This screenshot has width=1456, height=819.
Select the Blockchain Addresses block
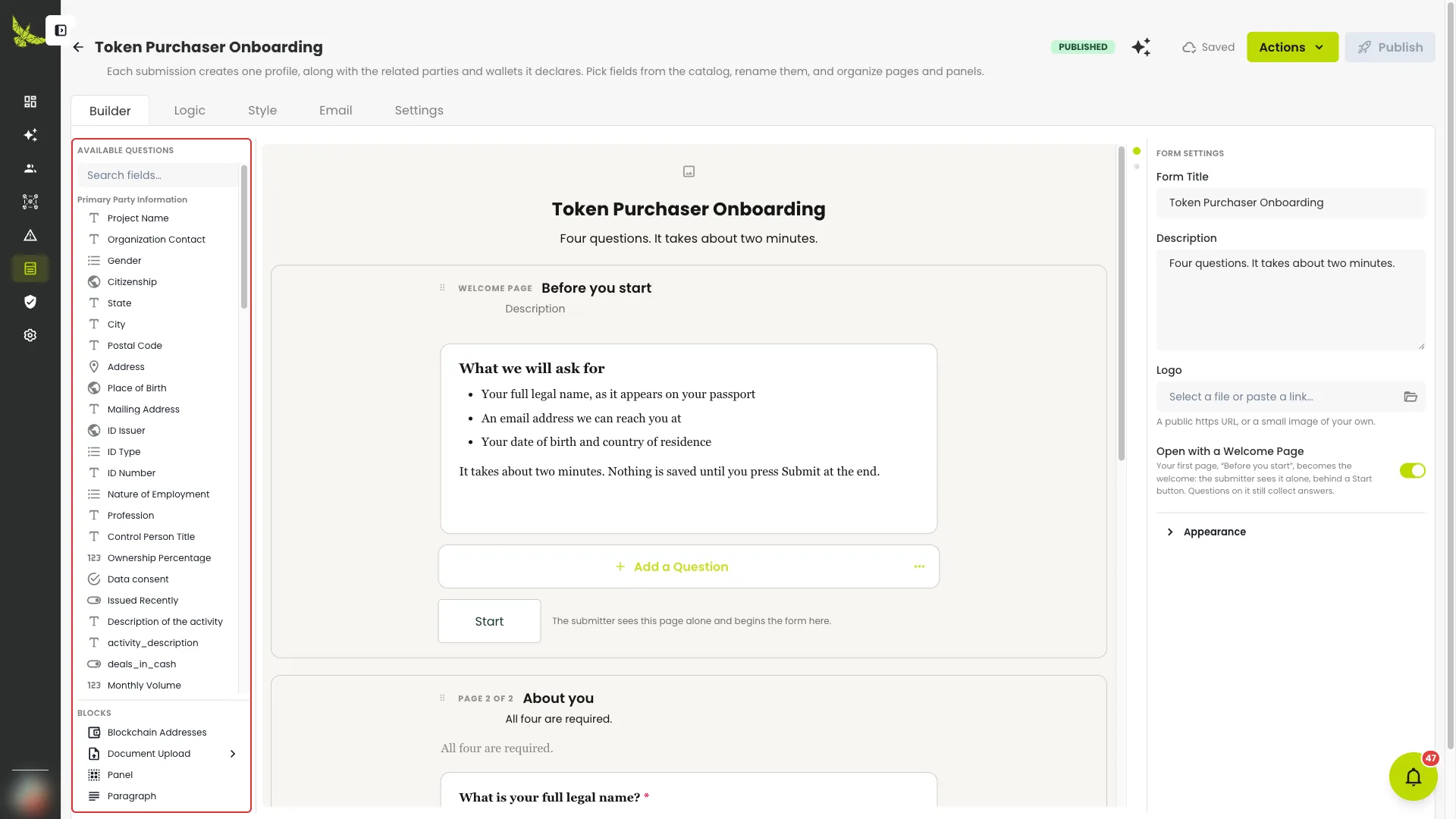158,733
